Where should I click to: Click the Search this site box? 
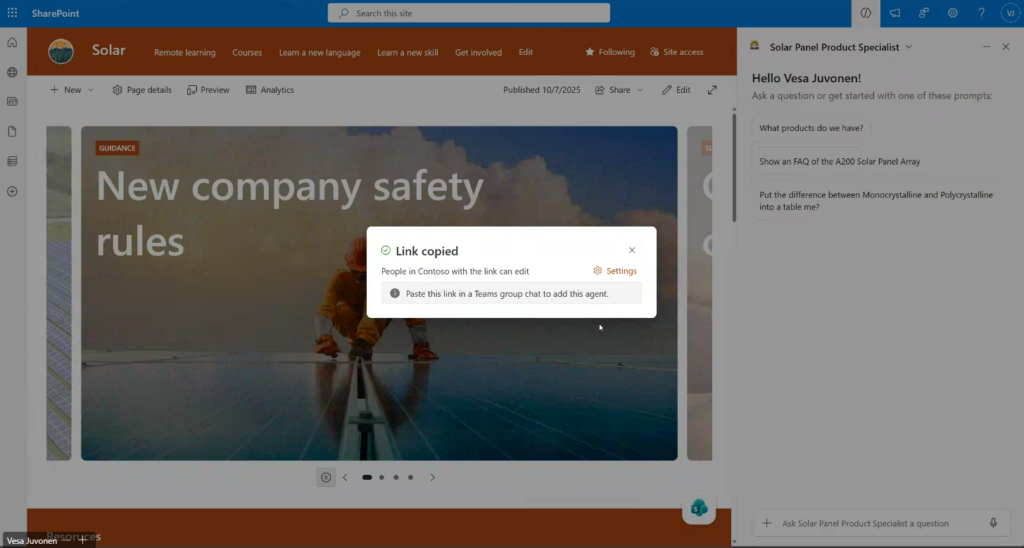[x=468, y=13]
